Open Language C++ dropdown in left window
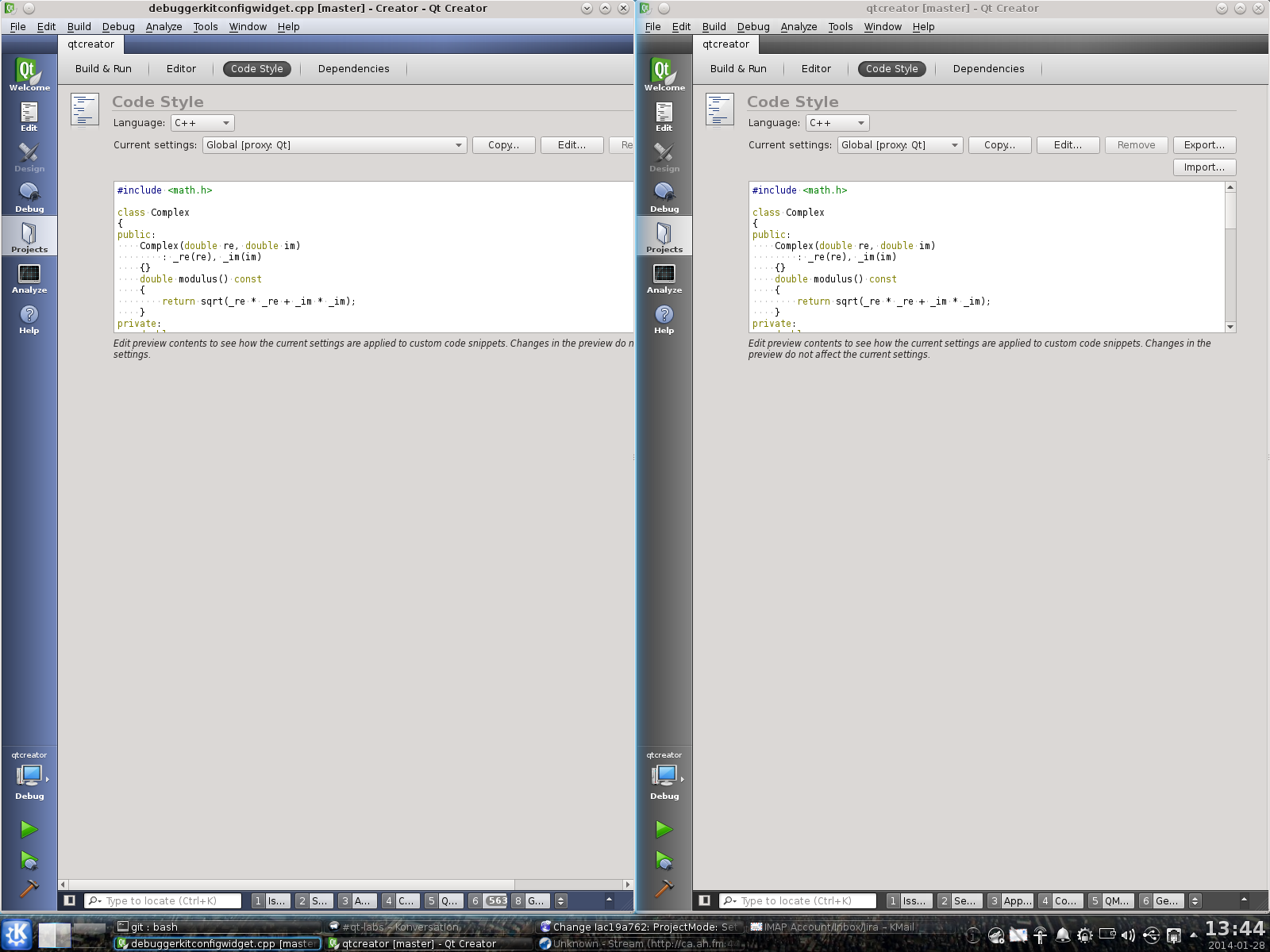1270x952 pixels. 202,123
